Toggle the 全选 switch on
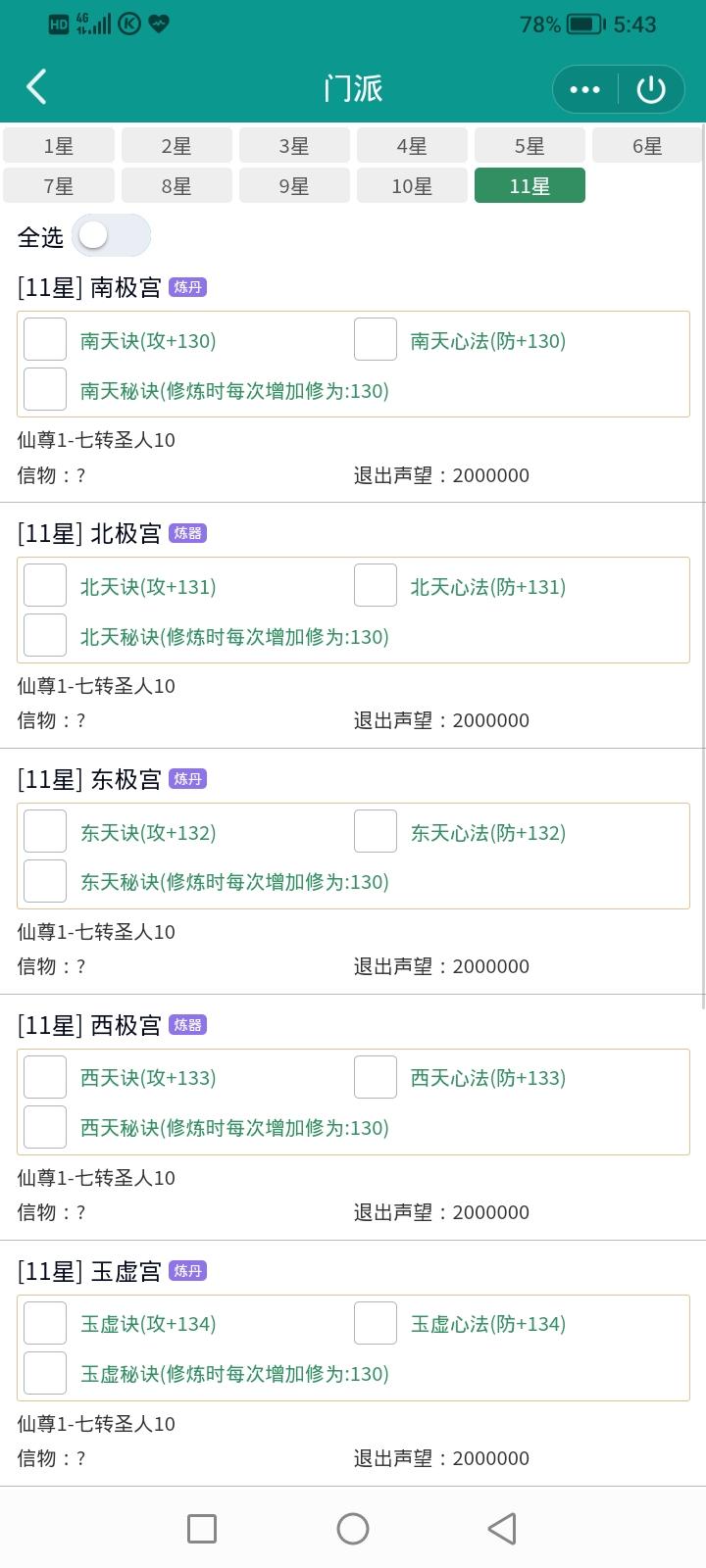The width and height of the screenshot is (706, 1568). click(112, 235)
